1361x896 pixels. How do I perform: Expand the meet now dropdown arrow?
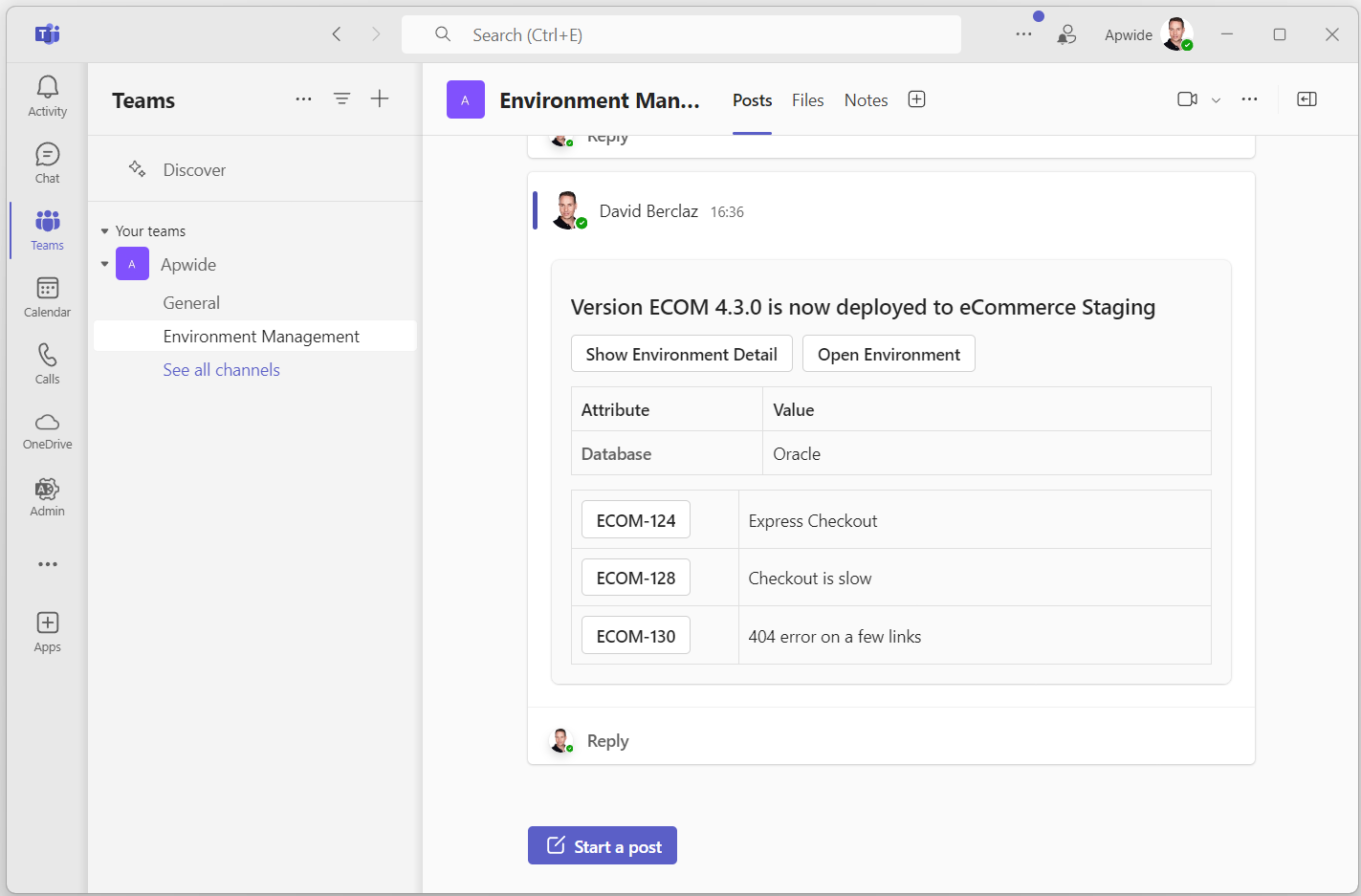1216,100
